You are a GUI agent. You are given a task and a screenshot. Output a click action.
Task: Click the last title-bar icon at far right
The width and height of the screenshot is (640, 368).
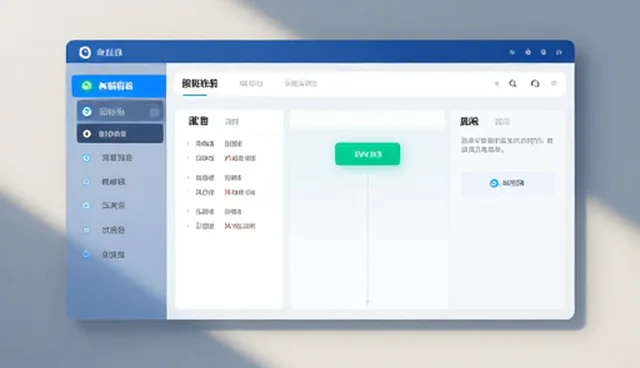pos(559,52)
